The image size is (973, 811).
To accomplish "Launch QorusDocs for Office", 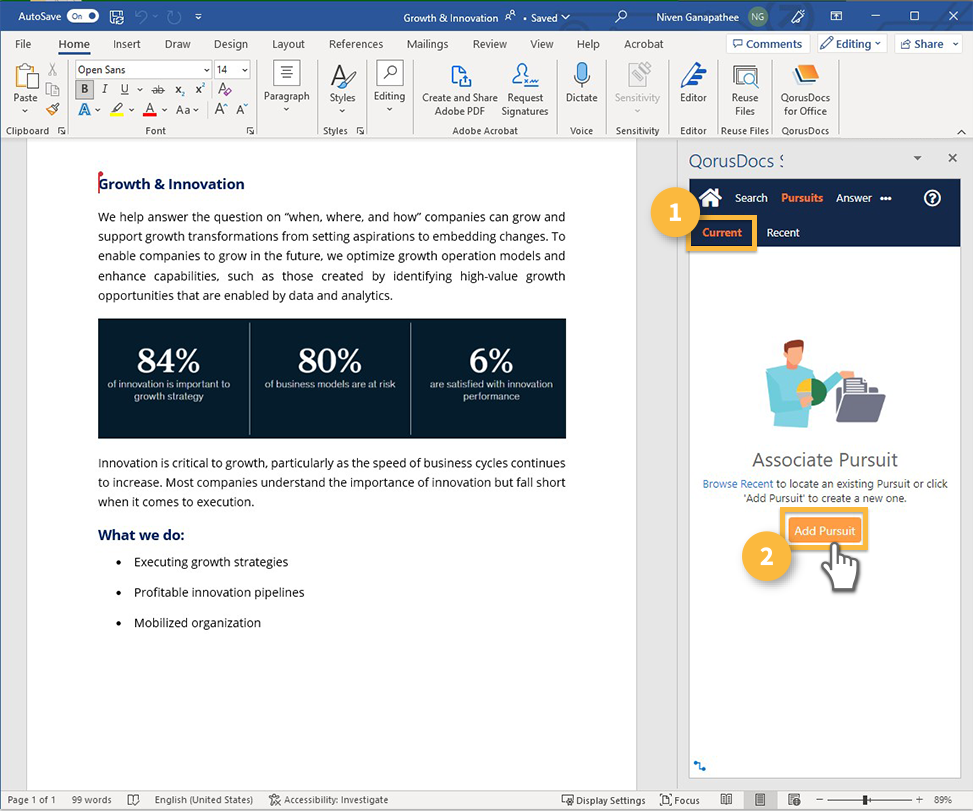I will [805, 90].
